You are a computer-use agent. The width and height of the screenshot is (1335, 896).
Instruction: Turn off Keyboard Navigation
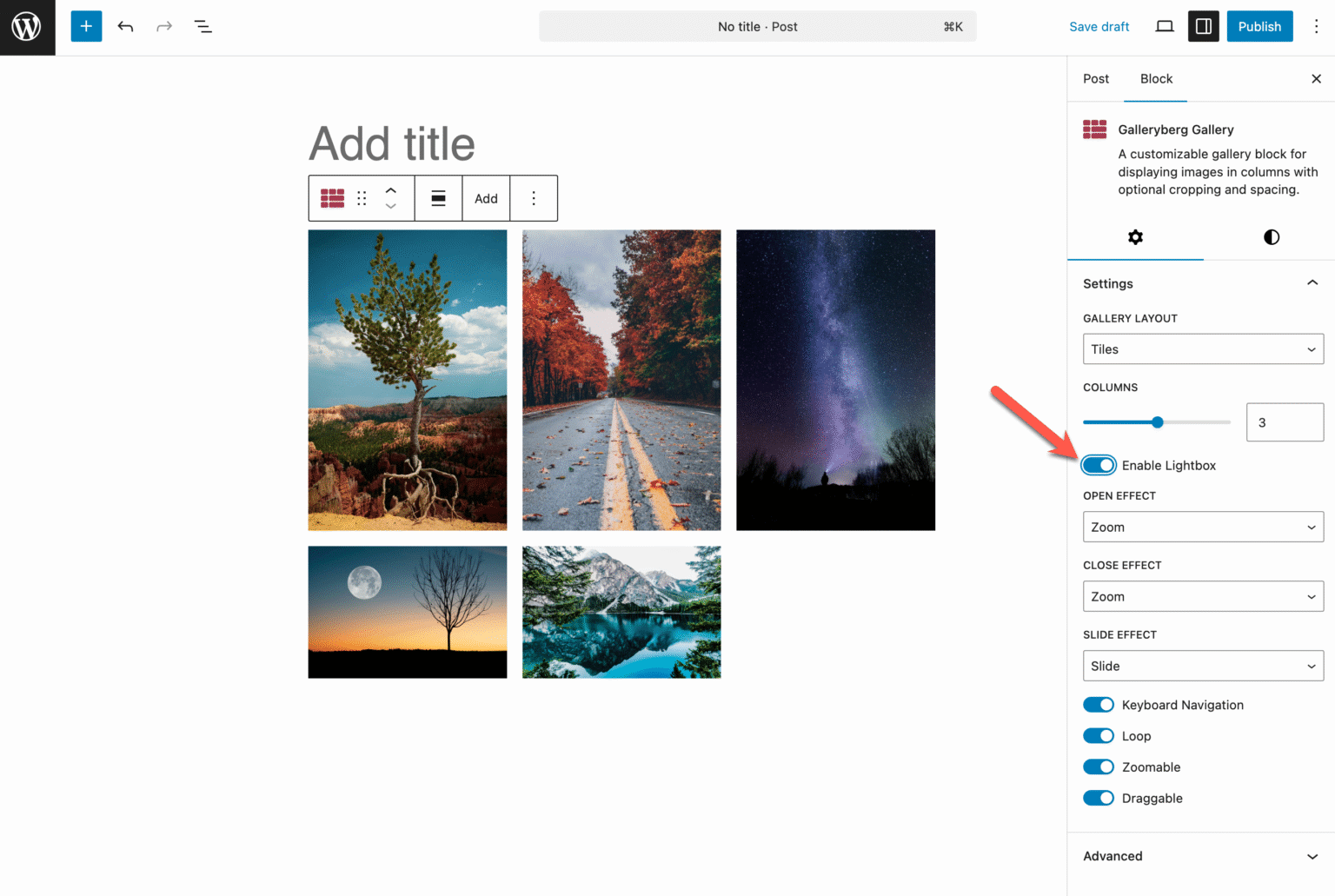1098,704
